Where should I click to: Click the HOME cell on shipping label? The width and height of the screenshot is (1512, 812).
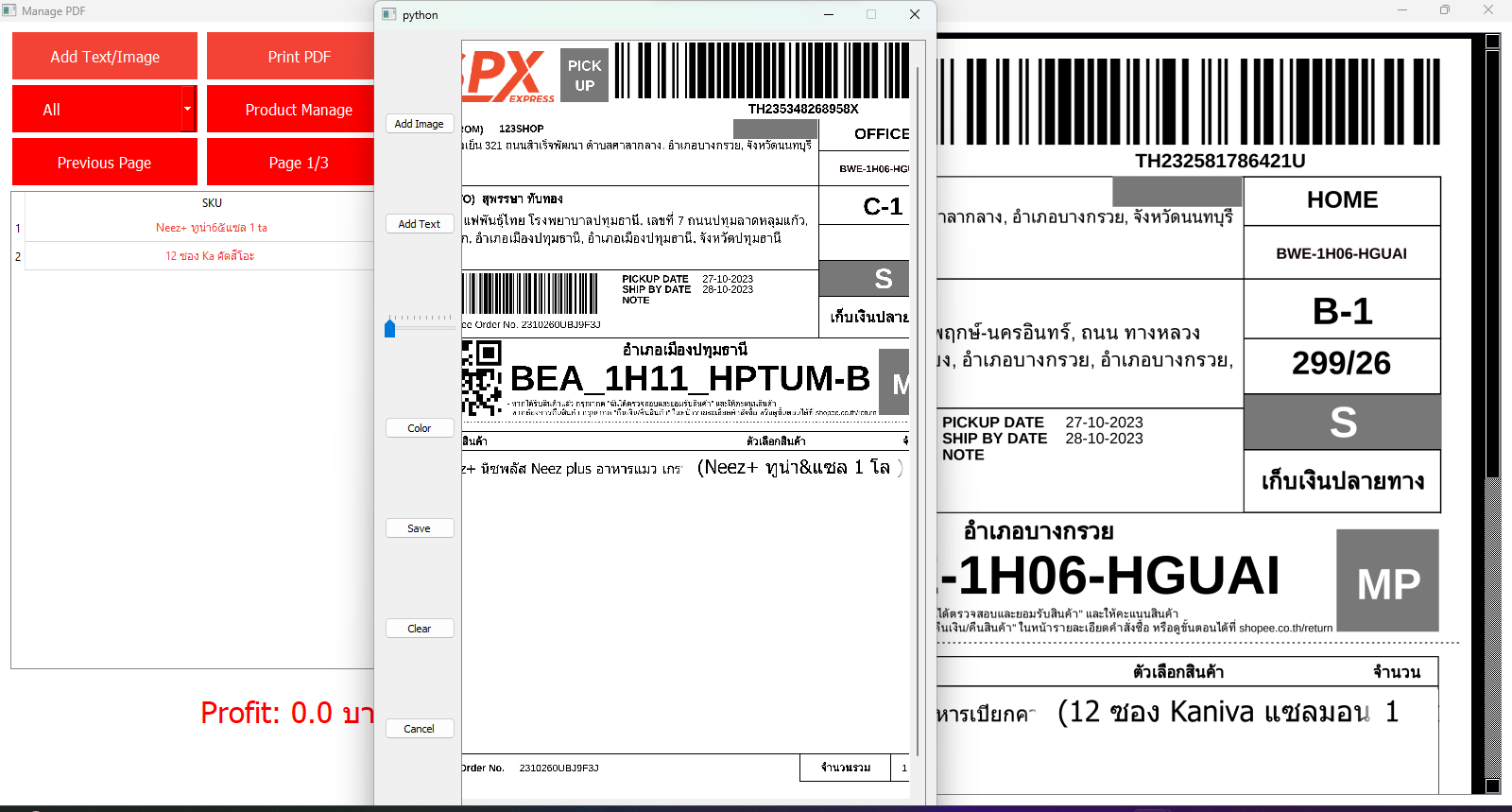point(1342,200)
